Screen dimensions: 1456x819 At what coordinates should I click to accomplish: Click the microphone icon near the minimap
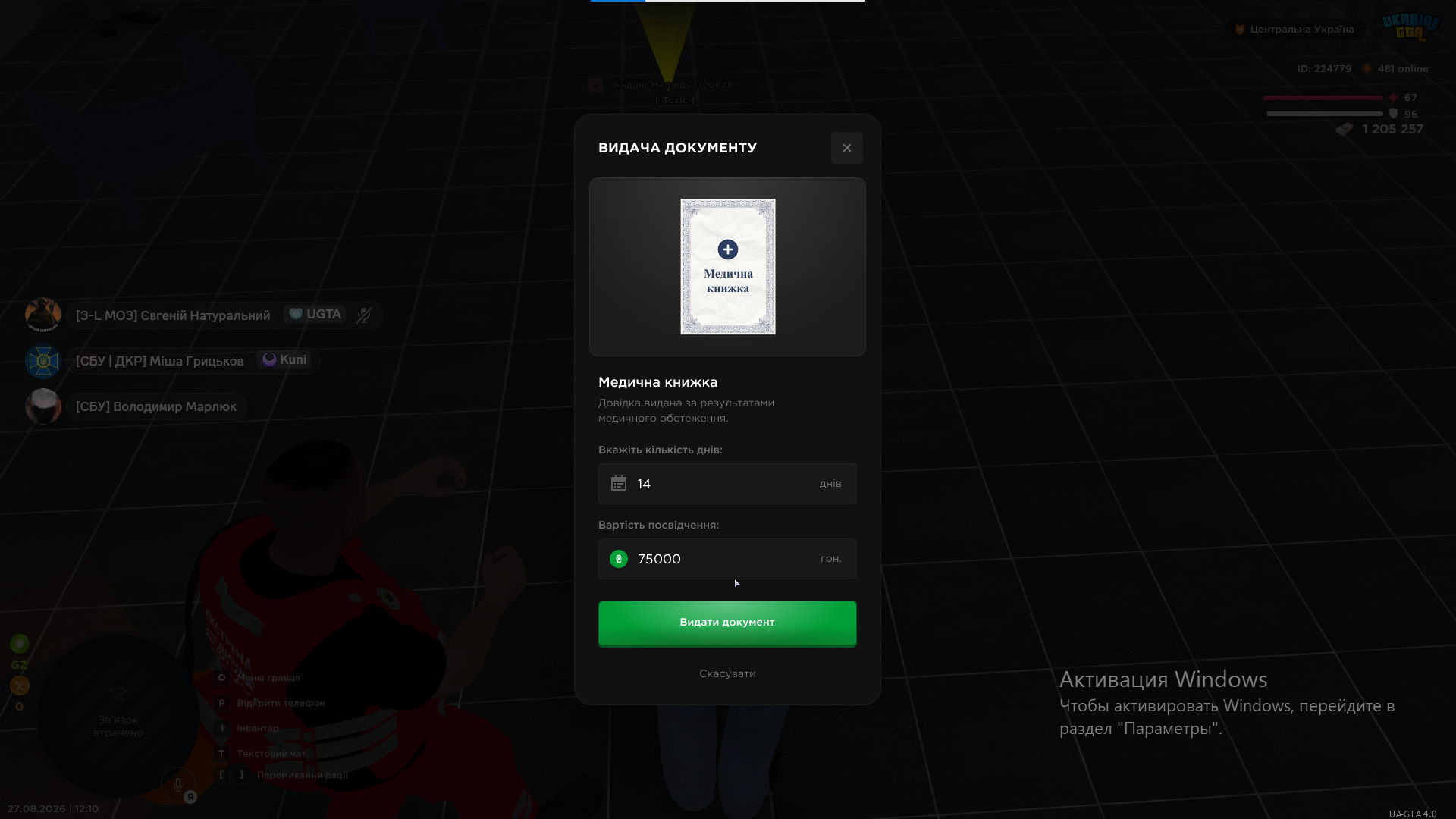point(178,784)
